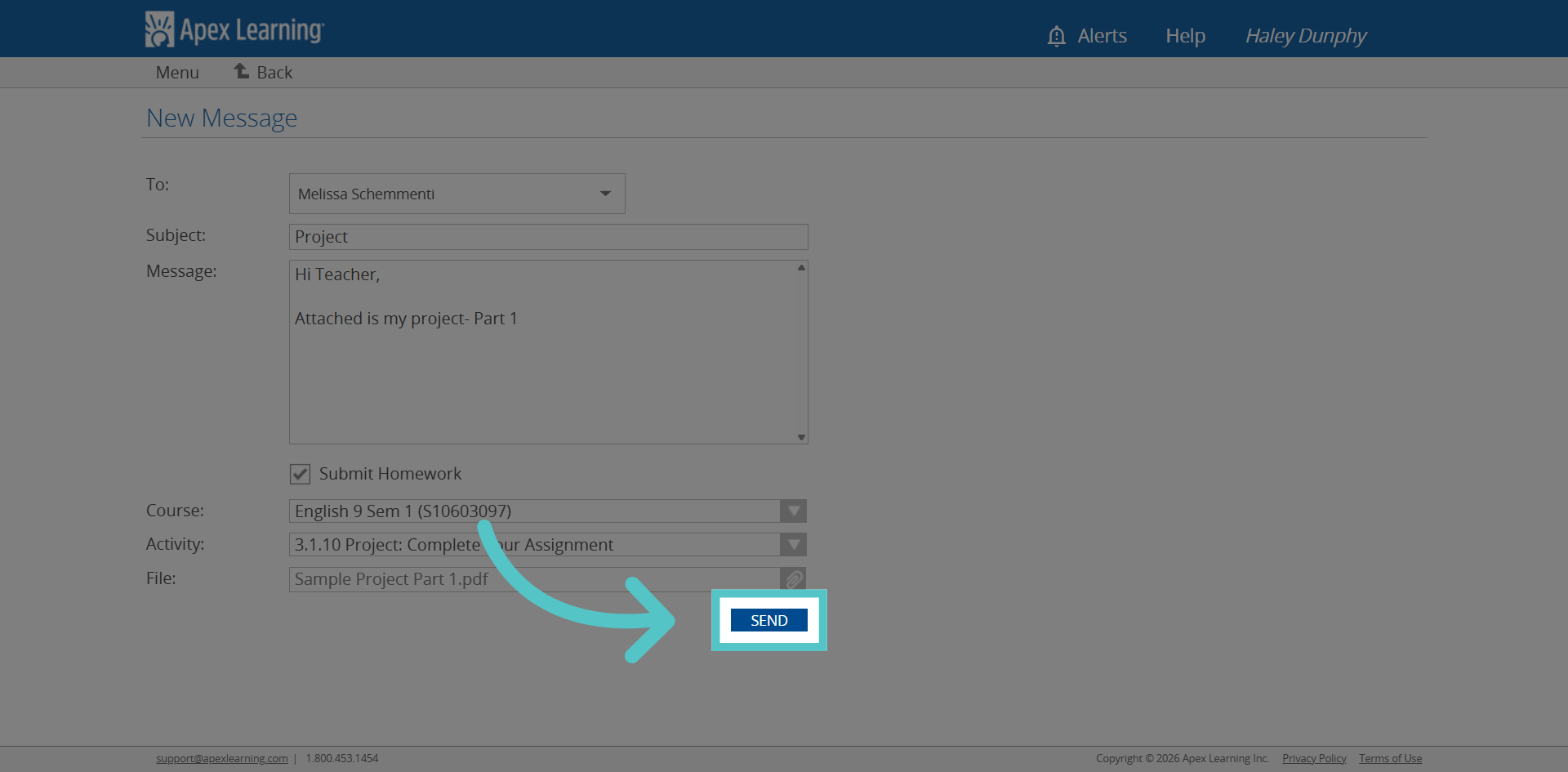Click the paperclip attach file icon

click(794, 579)
